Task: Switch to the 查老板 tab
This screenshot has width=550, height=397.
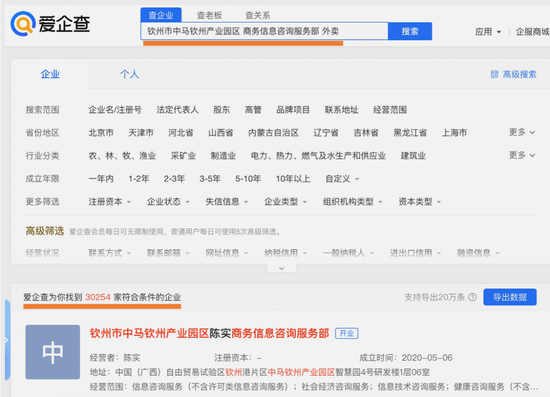Action: [x=209, y=15]
